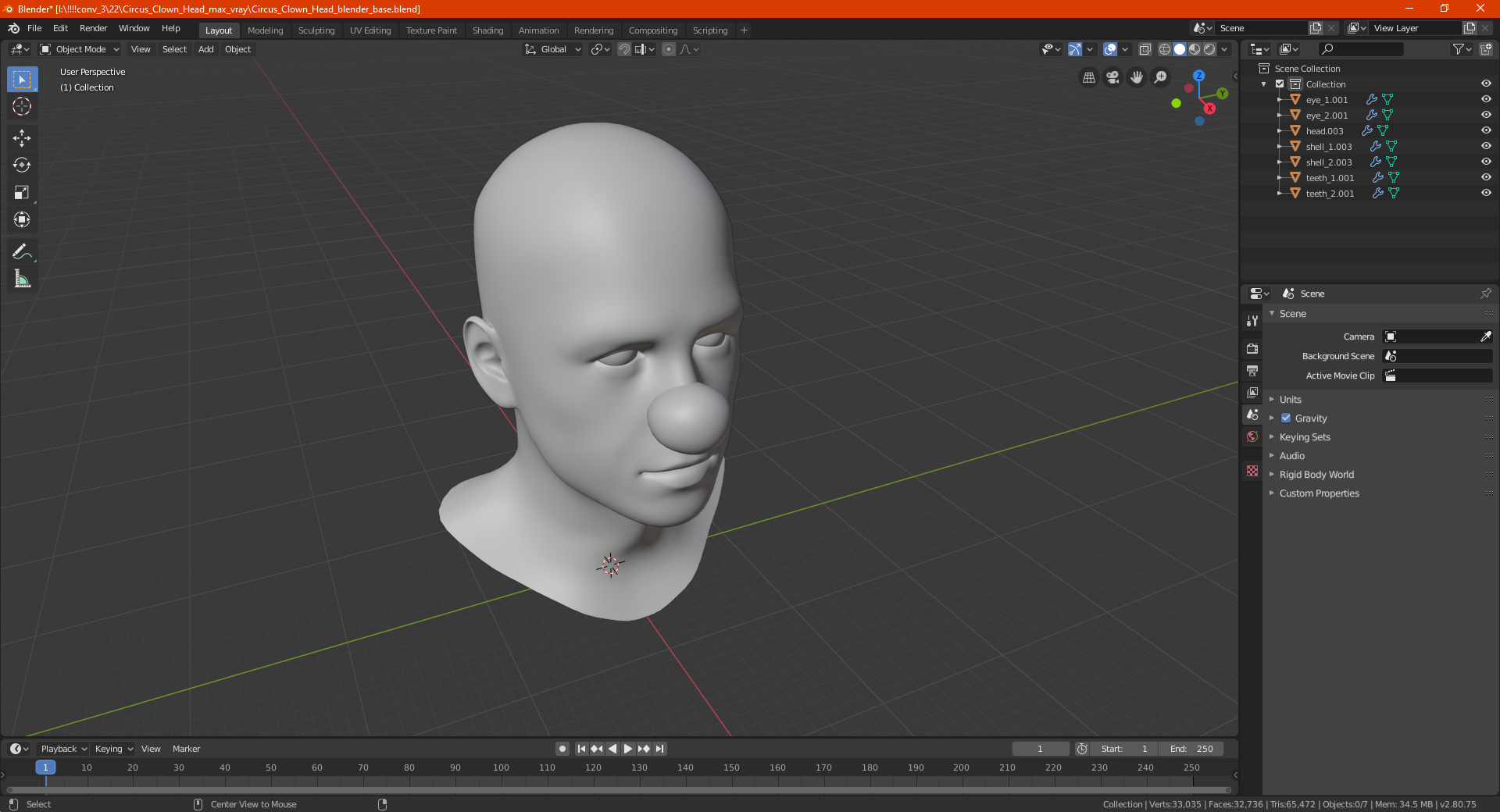This screenshot has height=812, width=1500.
Task: Select the Transform tool
Action: coord(22,219)
